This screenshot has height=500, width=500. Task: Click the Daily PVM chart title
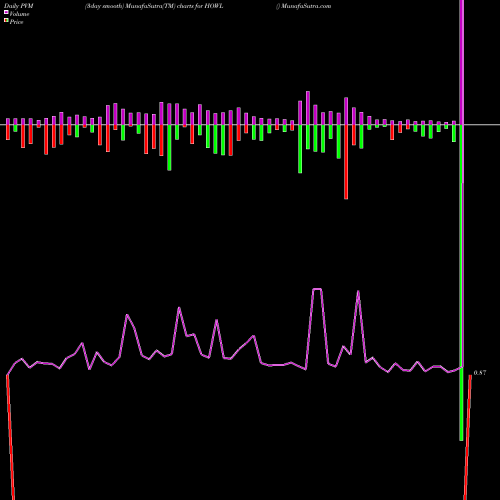19,6
